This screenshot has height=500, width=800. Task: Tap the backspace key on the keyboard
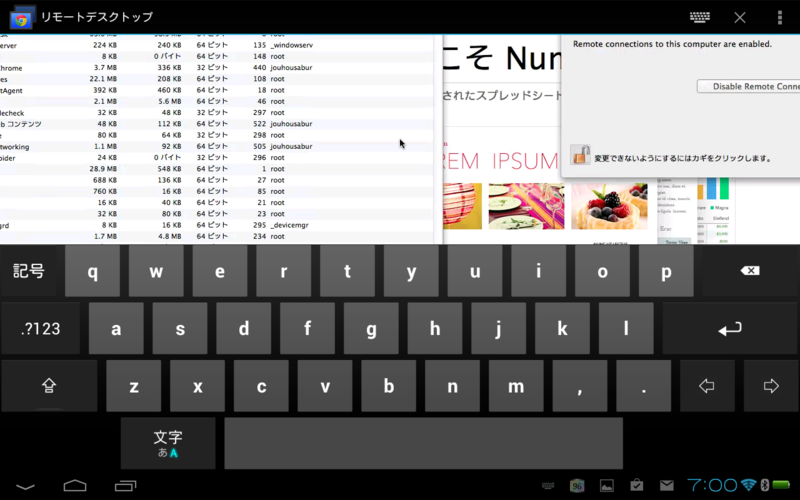tap(750, 271)
